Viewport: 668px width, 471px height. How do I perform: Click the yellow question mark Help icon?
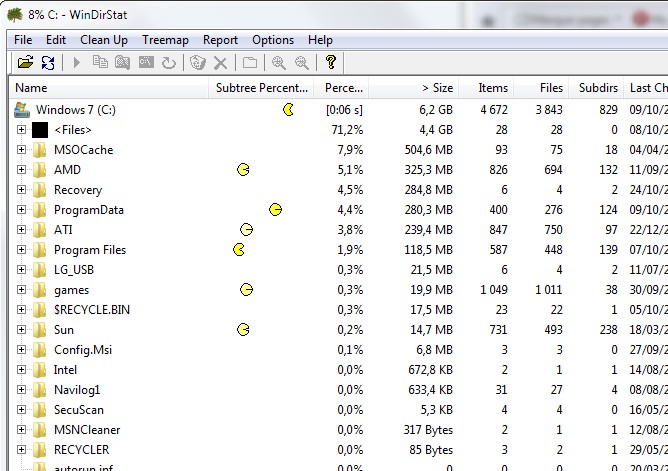coord(331,62)
